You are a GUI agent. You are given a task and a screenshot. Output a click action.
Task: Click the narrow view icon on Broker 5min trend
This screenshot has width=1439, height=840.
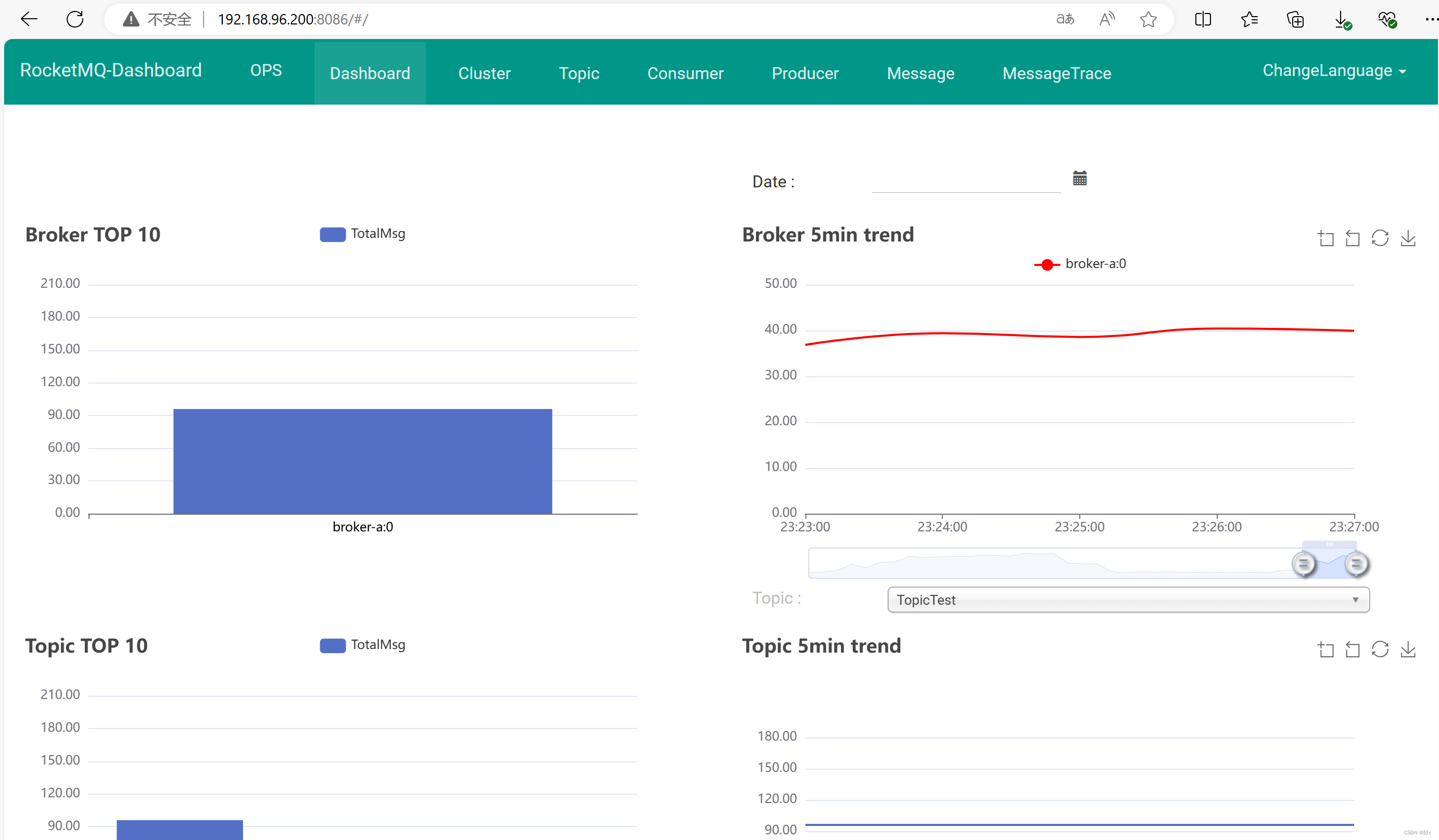click(1352, 239)
